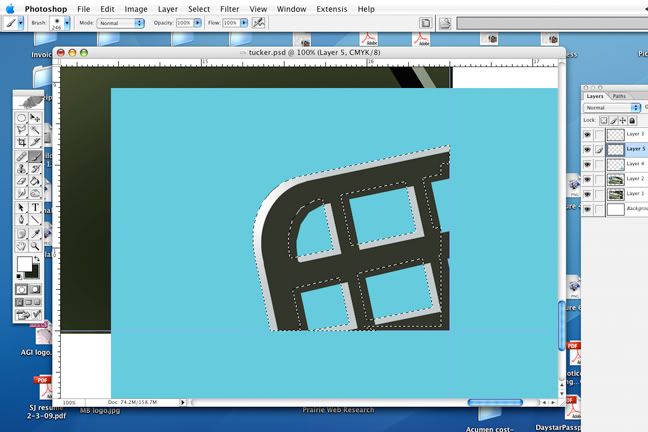Open the Flow slider arrow
The image size is (648, 432).
click(x=244, y=23)
